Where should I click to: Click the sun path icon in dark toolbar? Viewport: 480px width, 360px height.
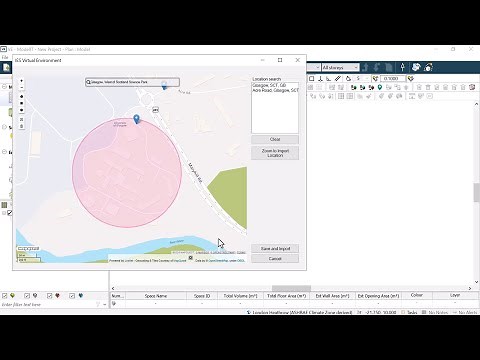click(x=428, y=67)
